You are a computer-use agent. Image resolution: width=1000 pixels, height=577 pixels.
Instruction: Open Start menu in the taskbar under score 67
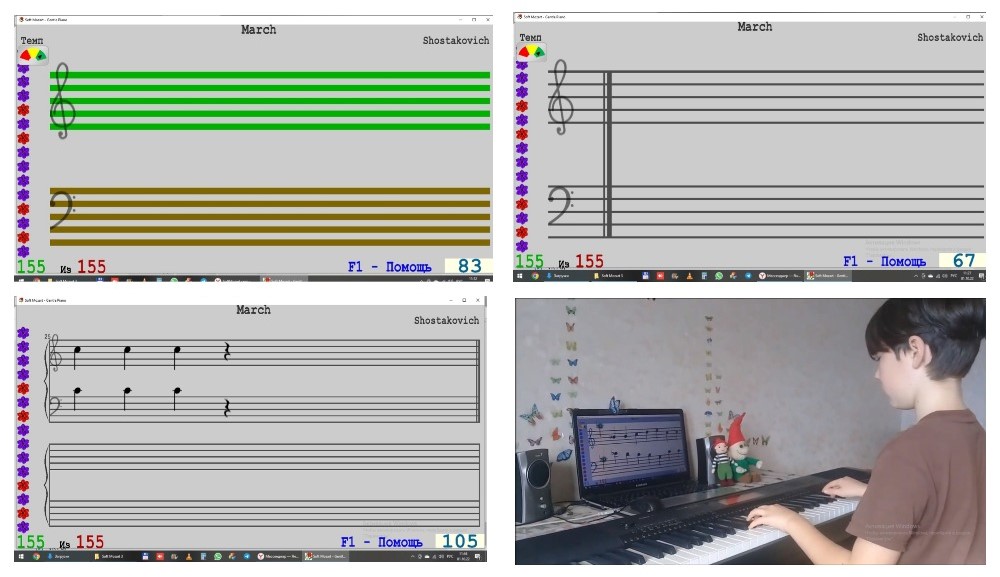point(519,275)
